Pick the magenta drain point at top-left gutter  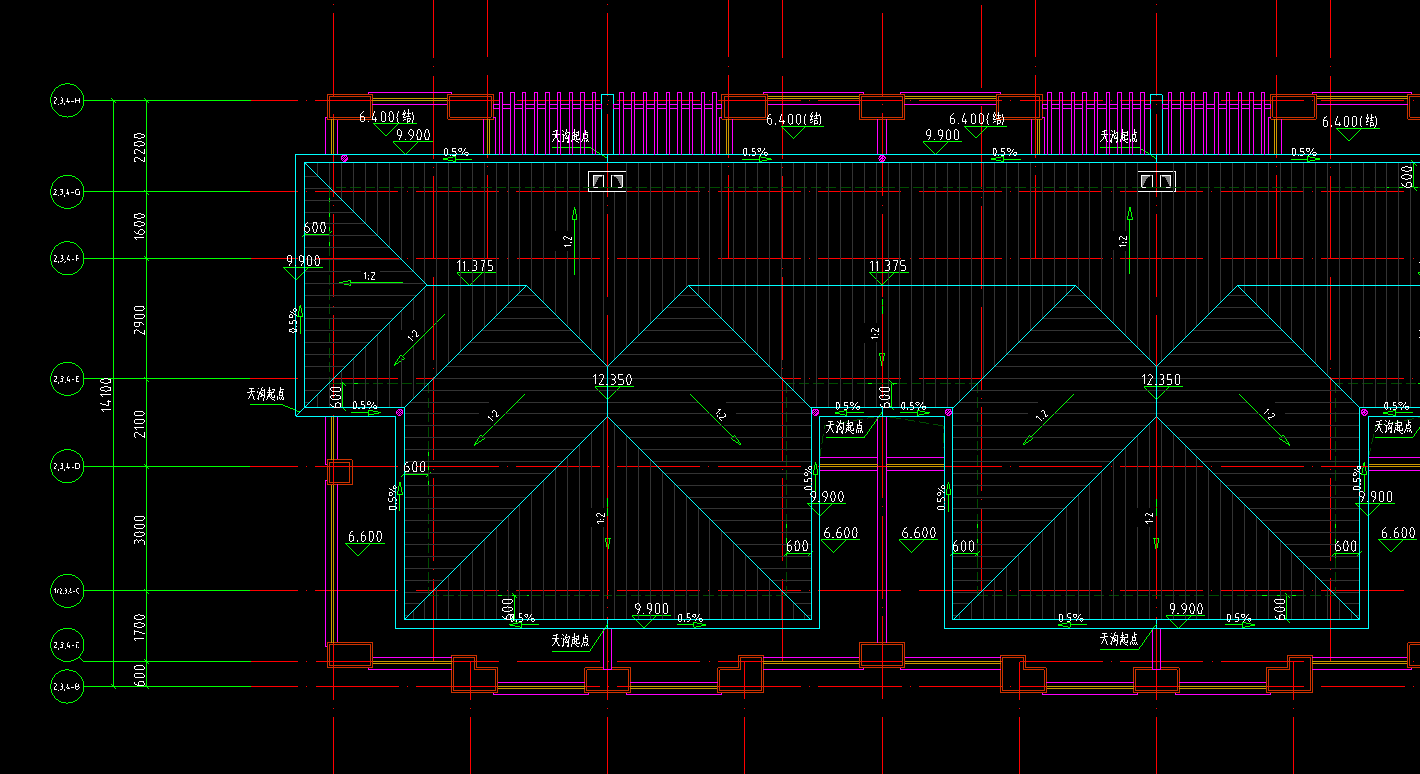345,158
